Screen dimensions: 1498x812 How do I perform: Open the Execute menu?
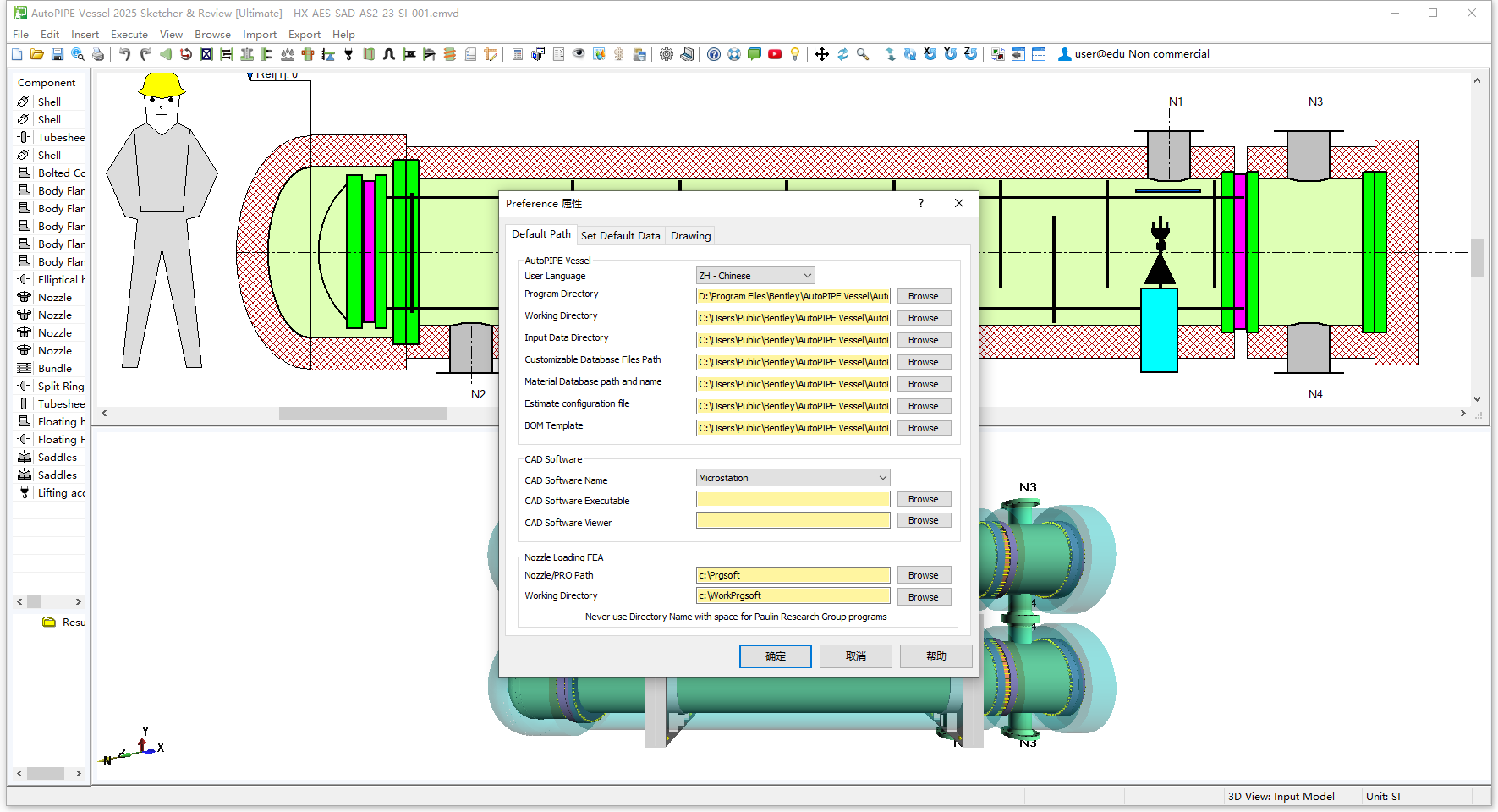point(129,35)
